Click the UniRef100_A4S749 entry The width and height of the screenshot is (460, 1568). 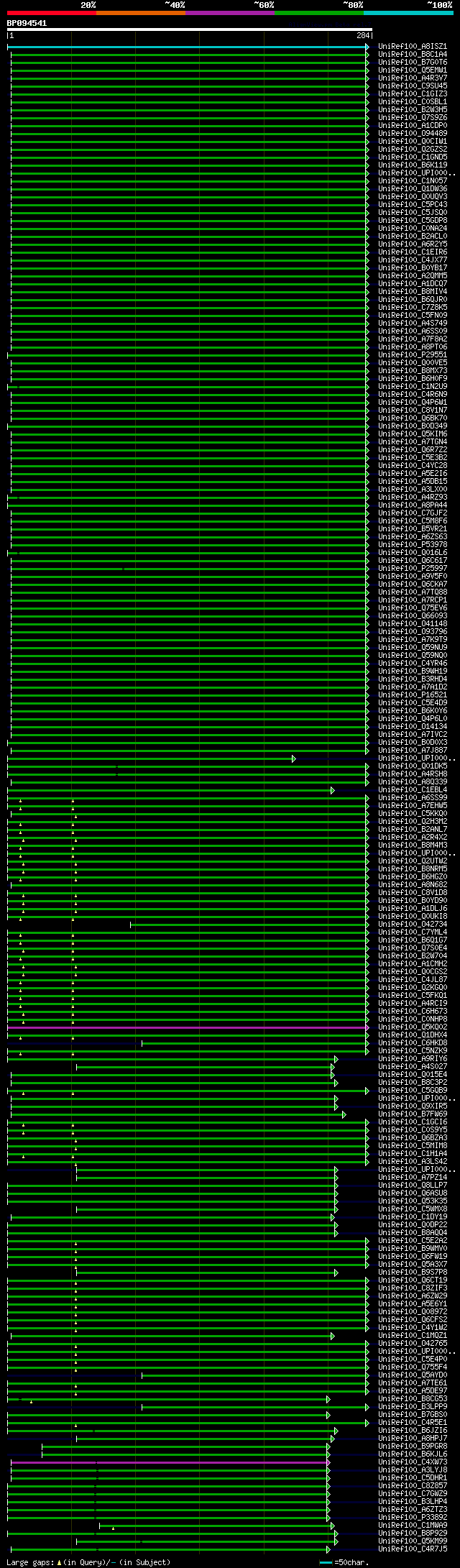[x=413, y=324]
